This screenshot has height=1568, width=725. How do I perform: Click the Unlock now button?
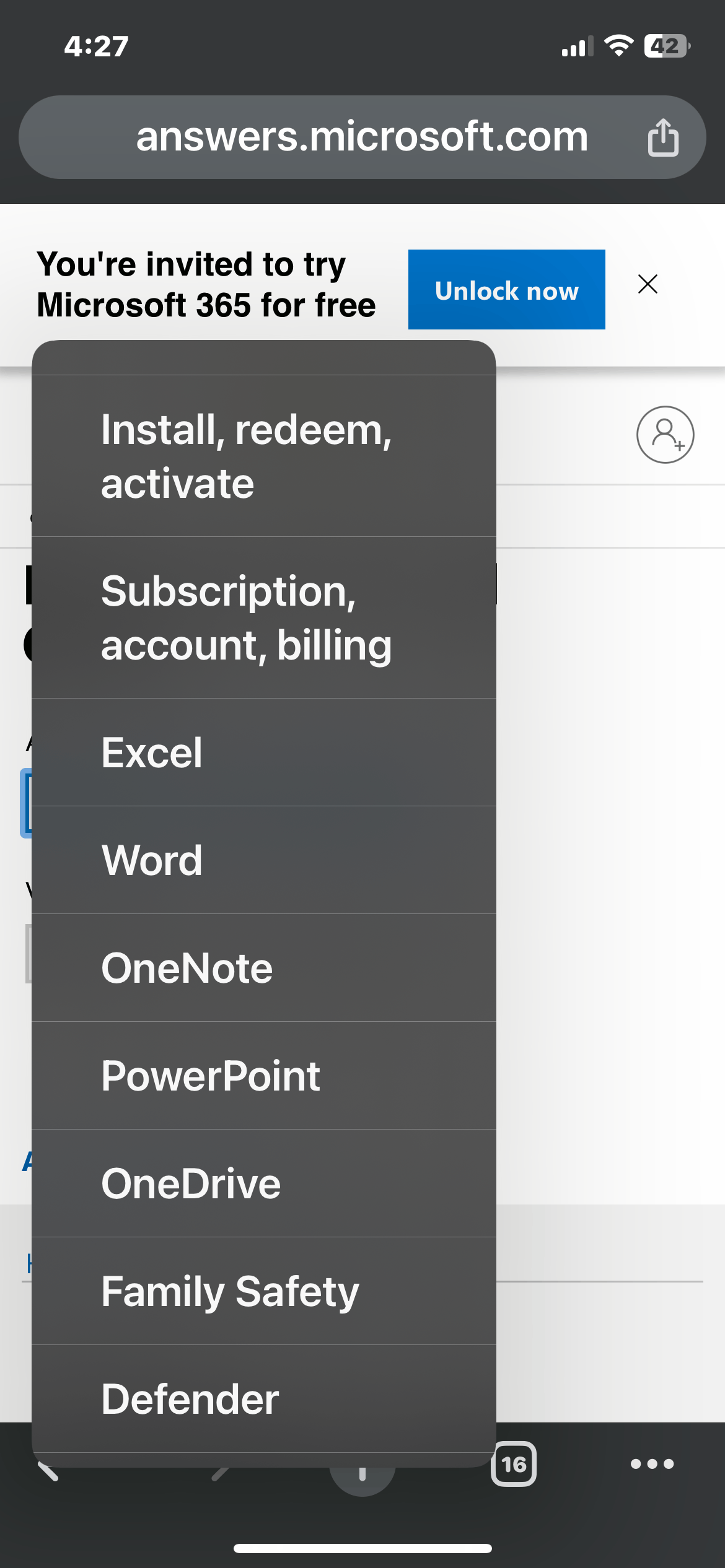point(506,289)
